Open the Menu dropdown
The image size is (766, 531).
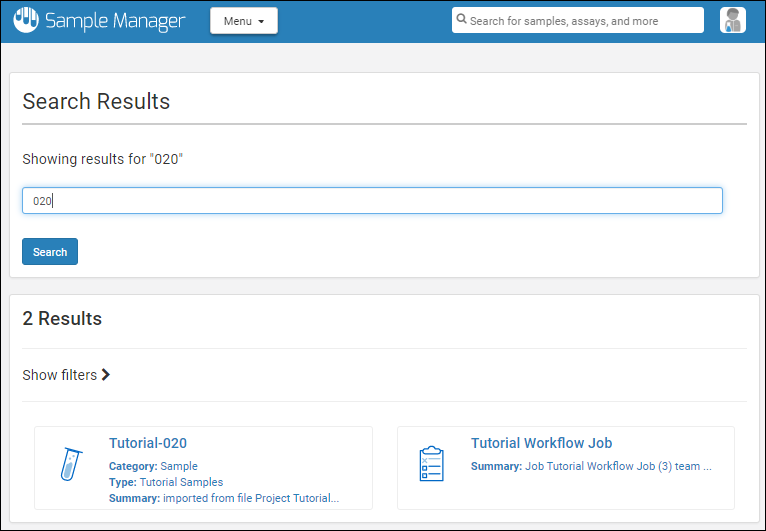243,21
